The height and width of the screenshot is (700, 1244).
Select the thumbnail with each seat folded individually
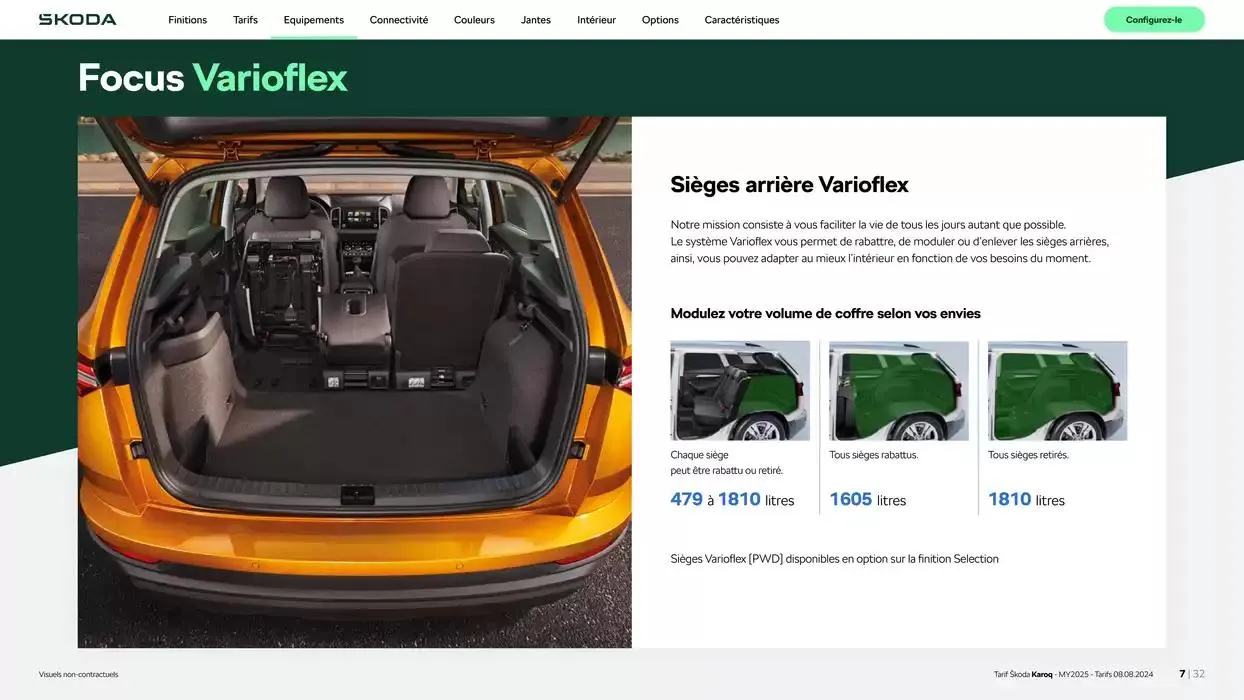(740, 391)
